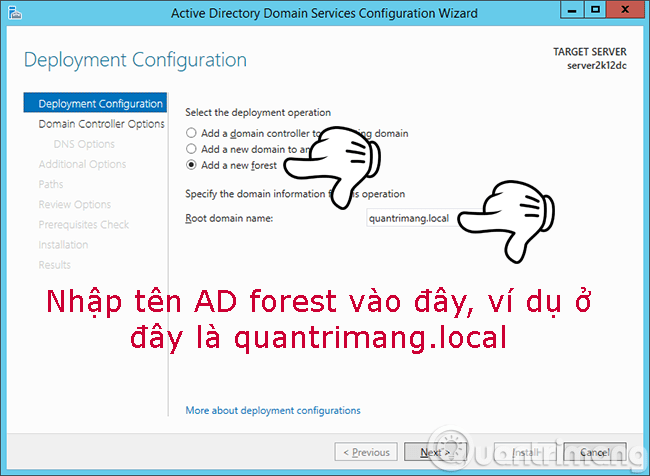
Task: Click the 'TARGET SERVER' label
Action: coord(589,52)
